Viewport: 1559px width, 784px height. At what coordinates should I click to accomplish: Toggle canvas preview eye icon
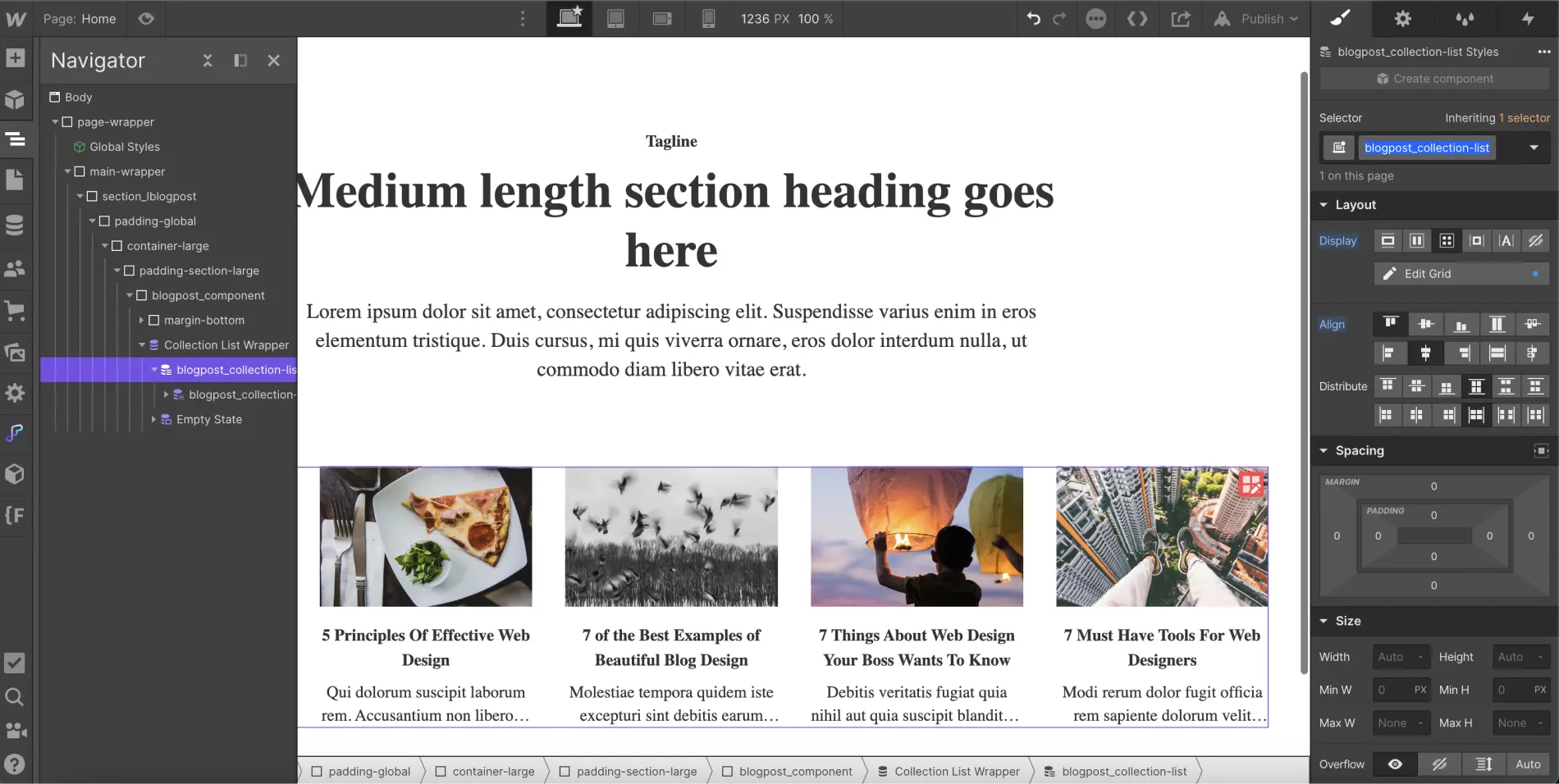[x=146, y=19]
